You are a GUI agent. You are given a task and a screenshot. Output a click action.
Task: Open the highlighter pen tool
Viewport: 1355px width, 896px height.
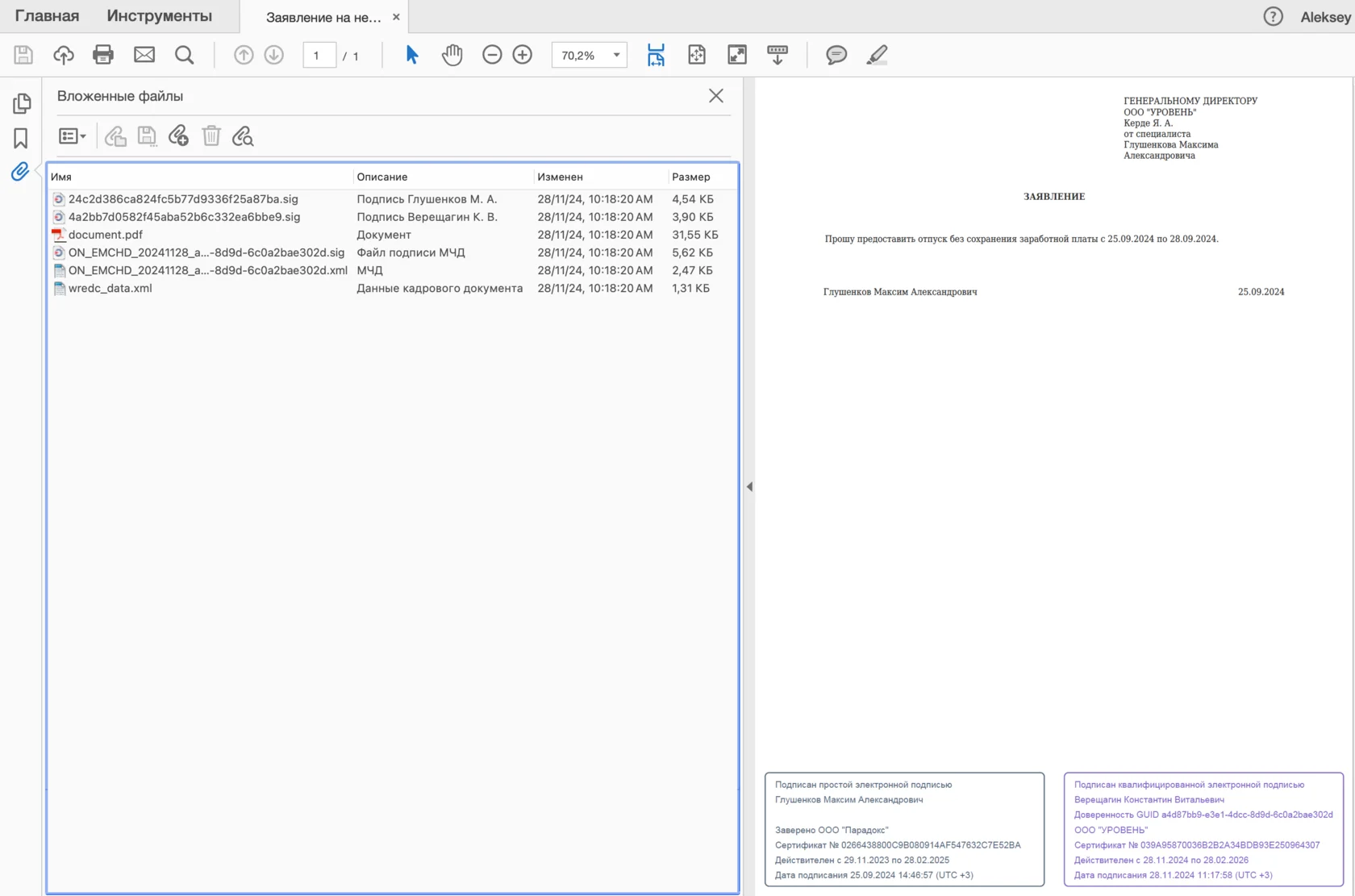click(877, 55)
